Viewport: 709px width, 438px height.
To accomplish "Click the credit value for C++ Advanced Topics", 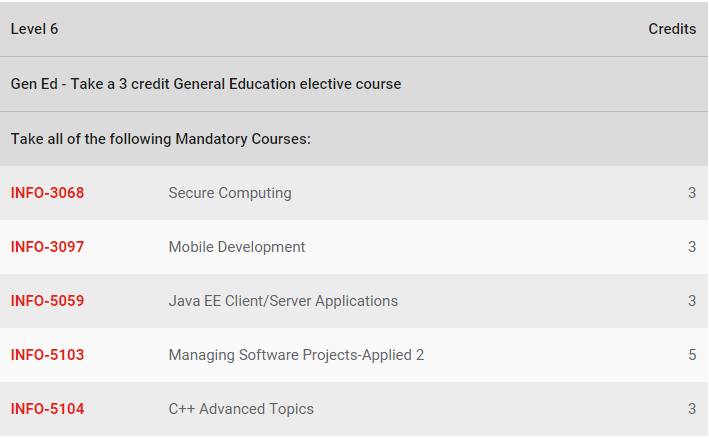I will pos(692,409).
